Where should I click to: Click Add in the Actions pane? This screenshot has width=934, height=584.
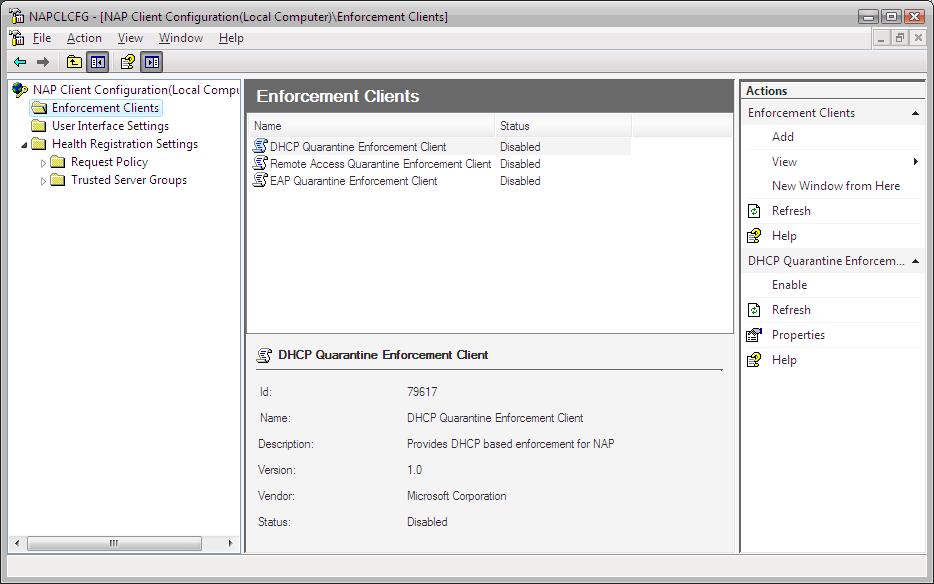(783, 137)
